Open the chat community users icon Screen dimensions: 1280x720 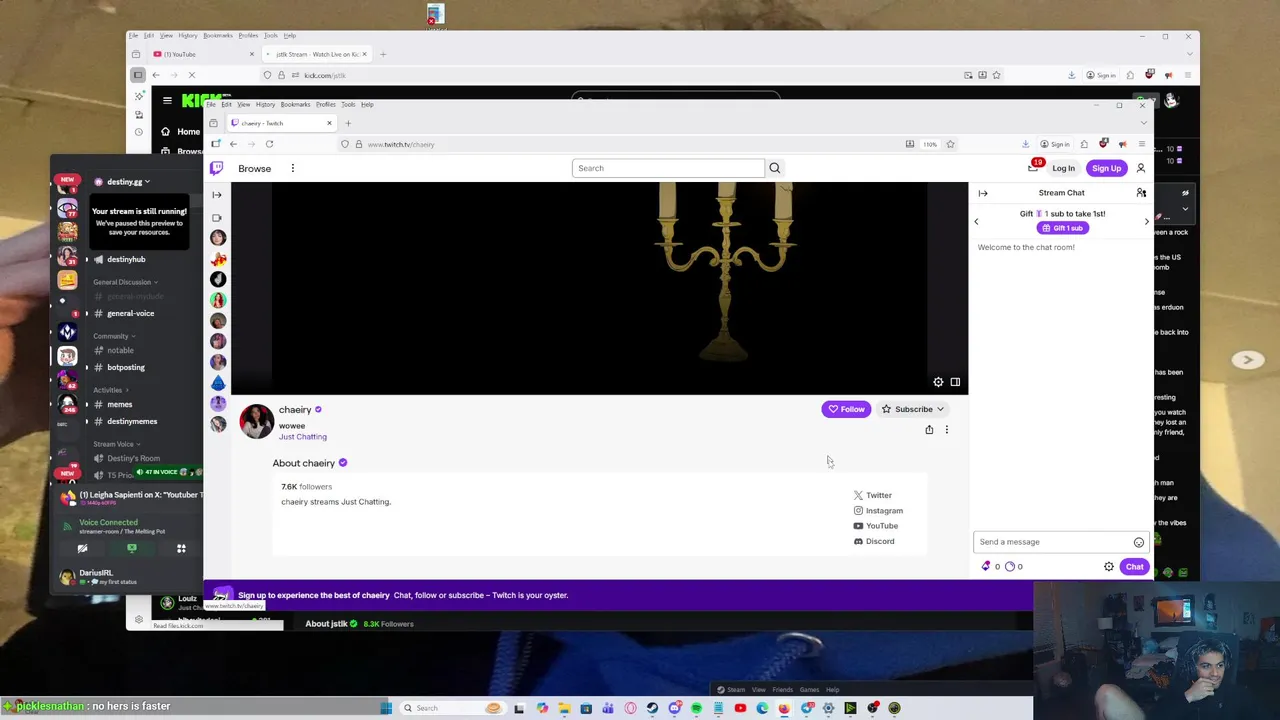tap(1141, 193)
